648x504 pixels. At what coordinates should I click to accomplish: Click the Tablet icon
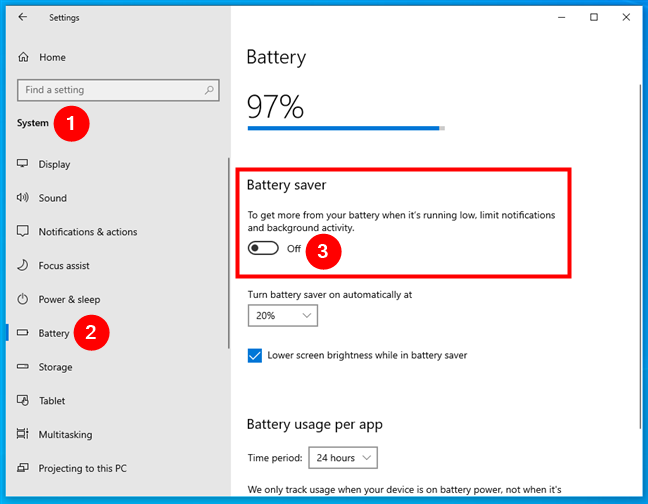point(22,400)
